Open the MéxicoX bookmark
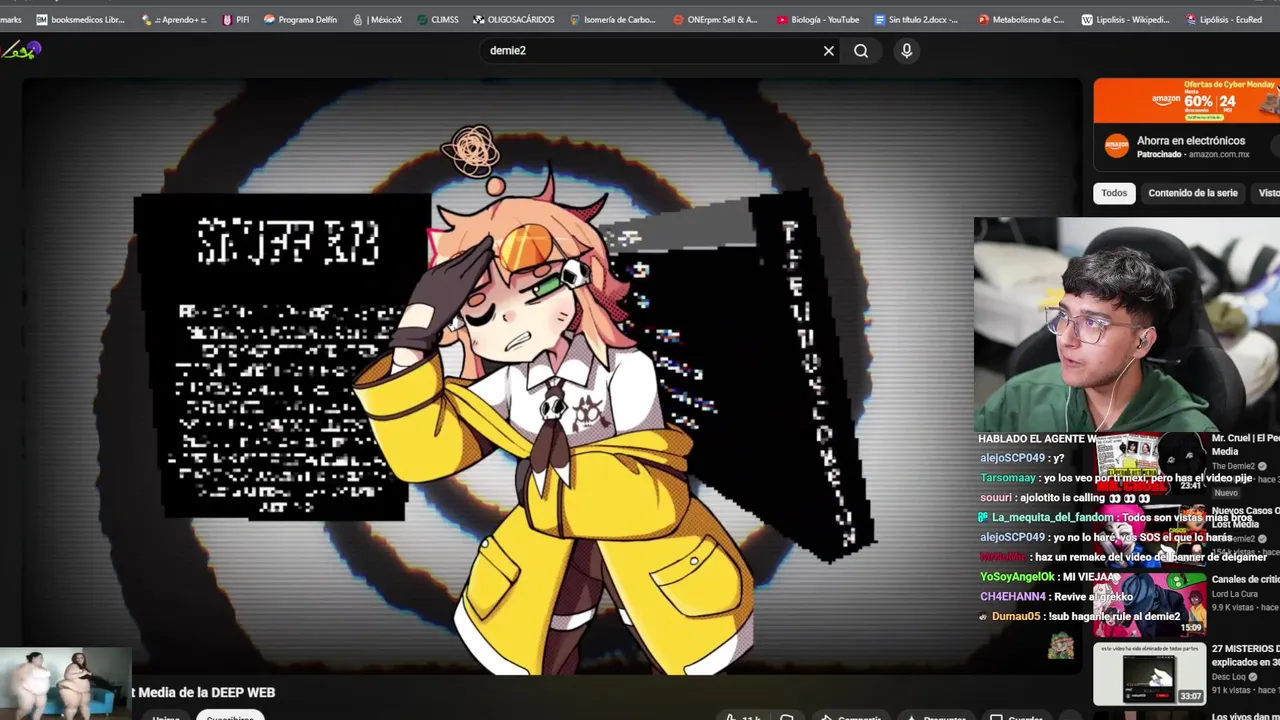Screen dimensions: 1280x720 [377, 19]
